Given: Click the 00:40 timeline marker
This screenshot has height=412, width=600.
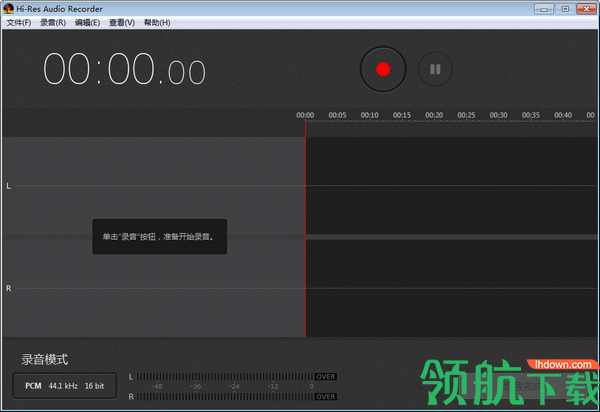Looking at the screenshot, I should pyautogui.click(x=563, y=115).
